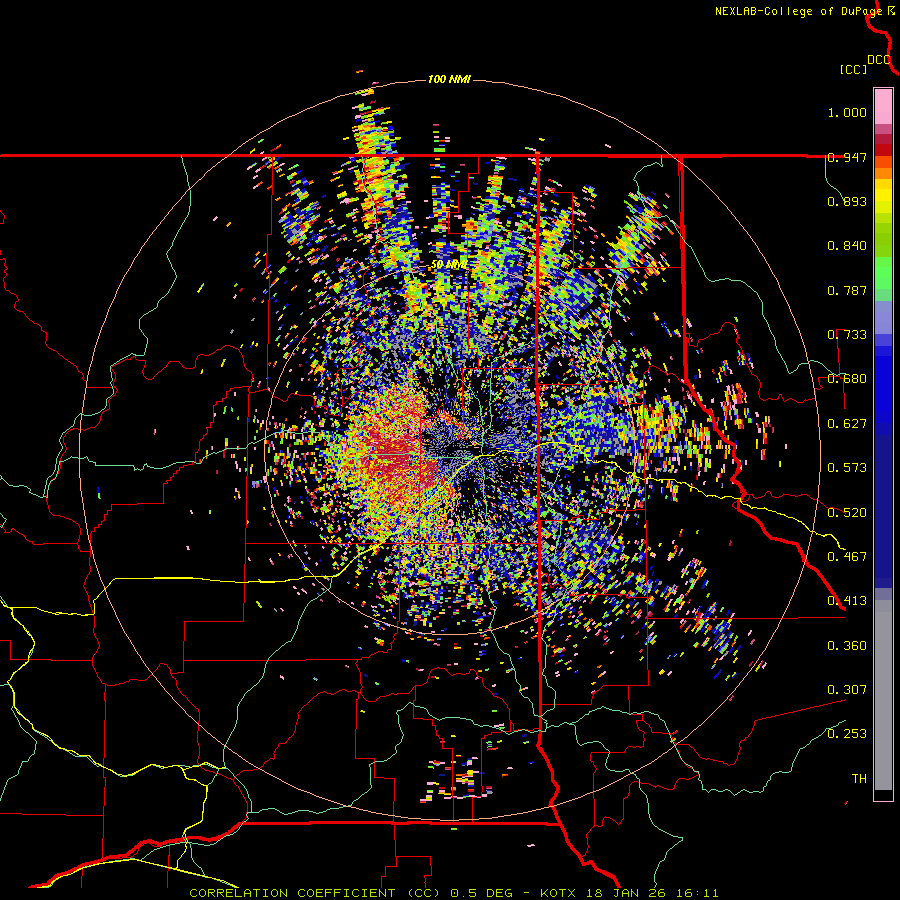This screenshot has width=900, height=900.
Task: Select the 0.467 scale label
Action: (x=847, y=557)
